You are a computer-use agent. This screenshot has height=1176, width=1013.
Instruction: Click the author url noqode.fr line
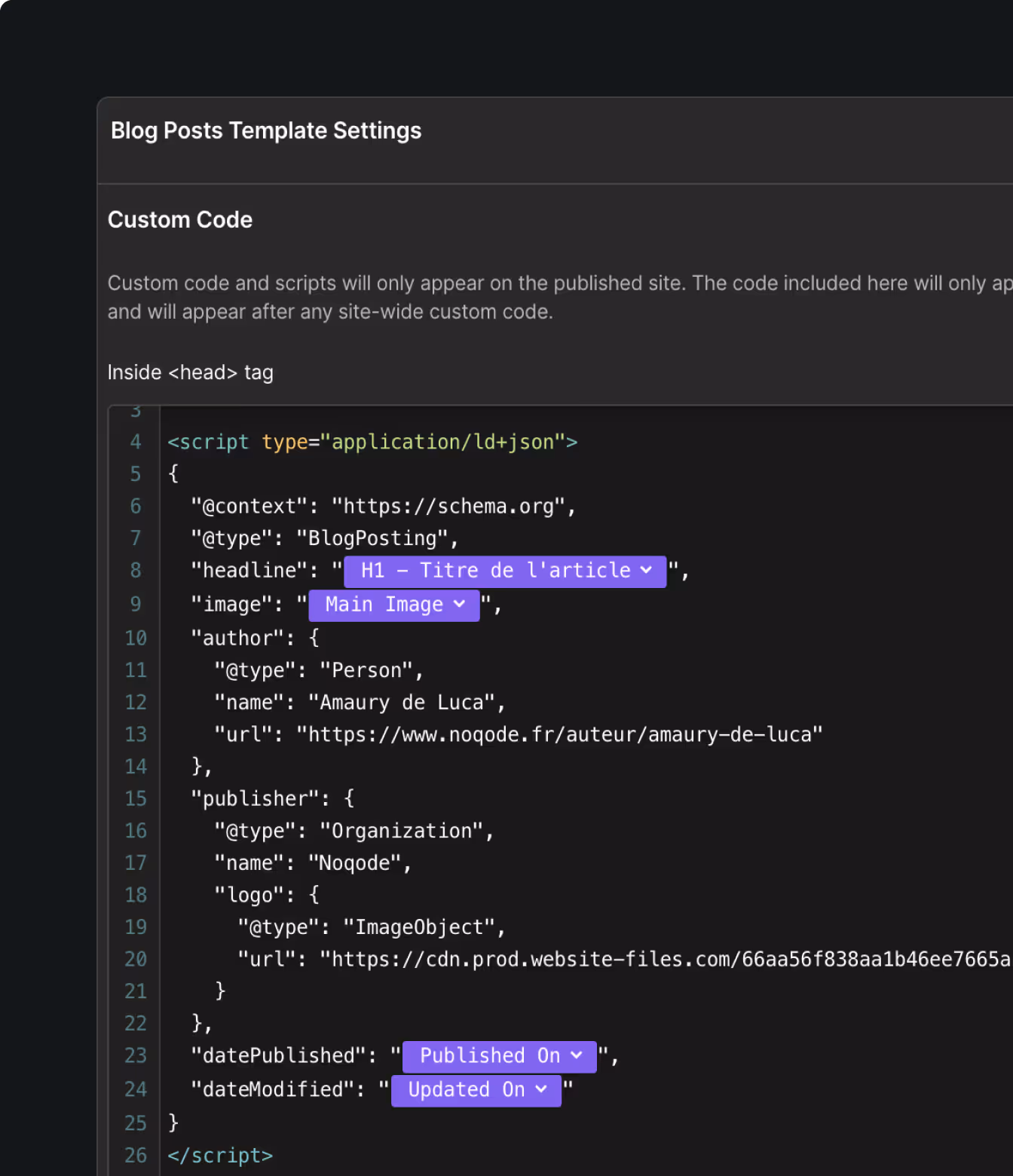click(519, 735)
